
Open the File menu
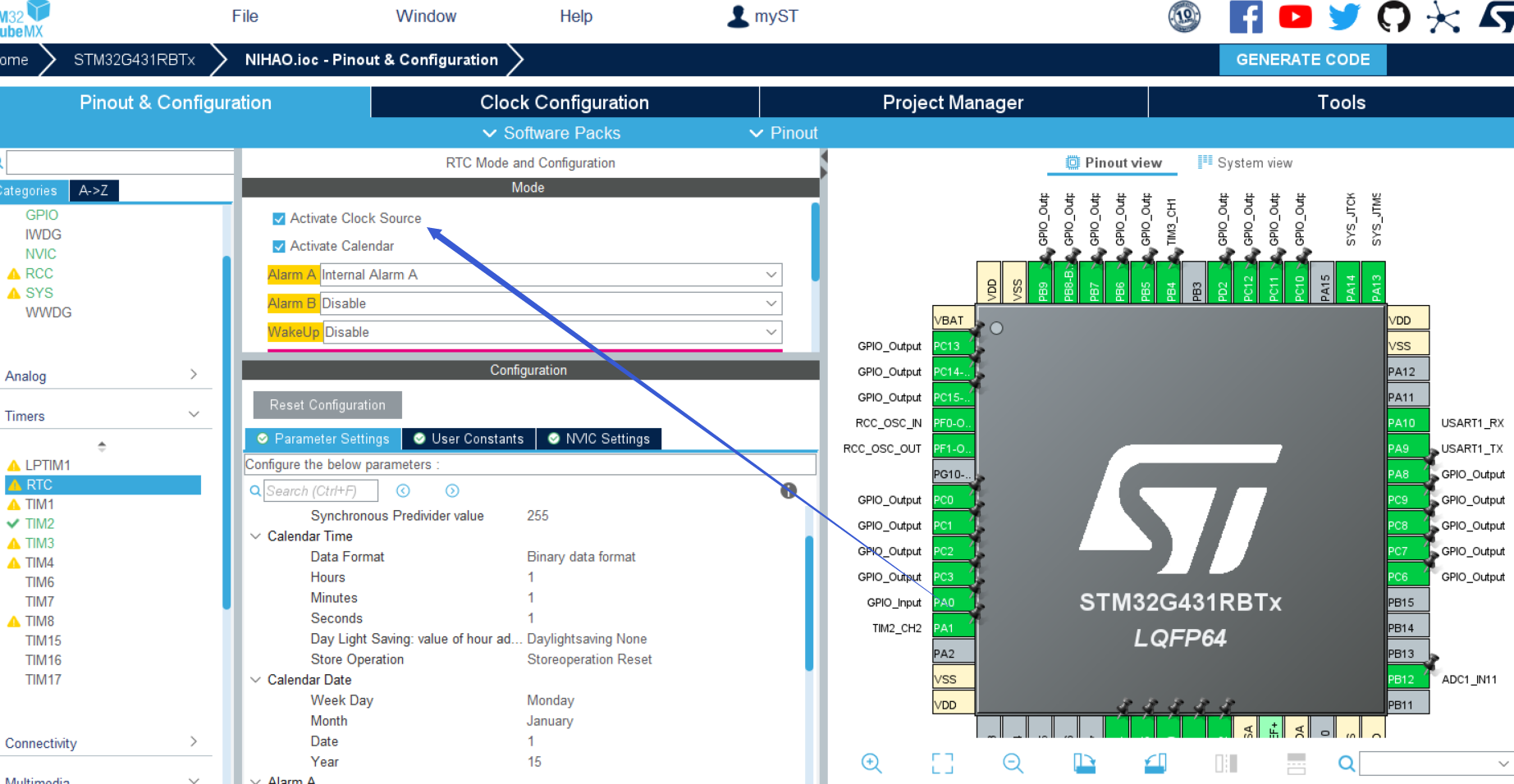[x=245, y=16]
